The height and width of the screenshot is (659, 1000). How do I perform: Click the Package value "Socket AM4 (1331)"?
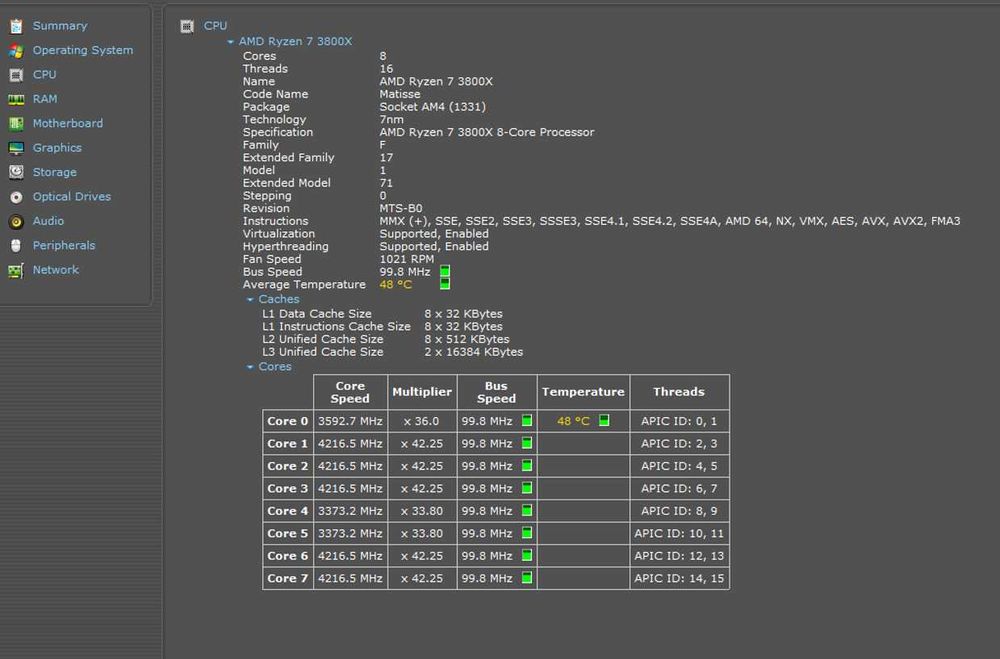(x=432, y=107)
